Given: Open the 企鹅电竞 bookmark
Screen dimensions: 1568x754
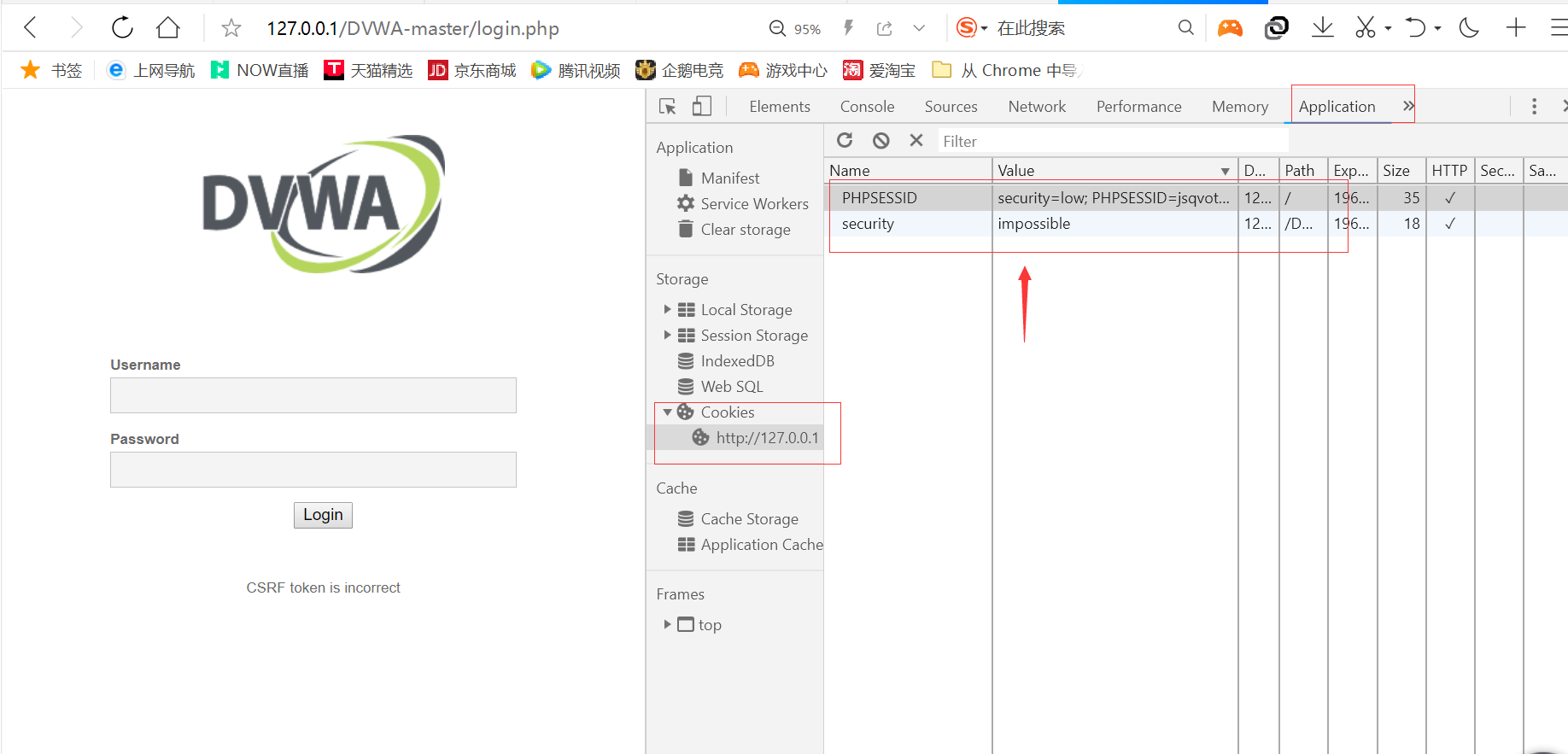Looking at the screenshot, I should click(x=680, y=70).
